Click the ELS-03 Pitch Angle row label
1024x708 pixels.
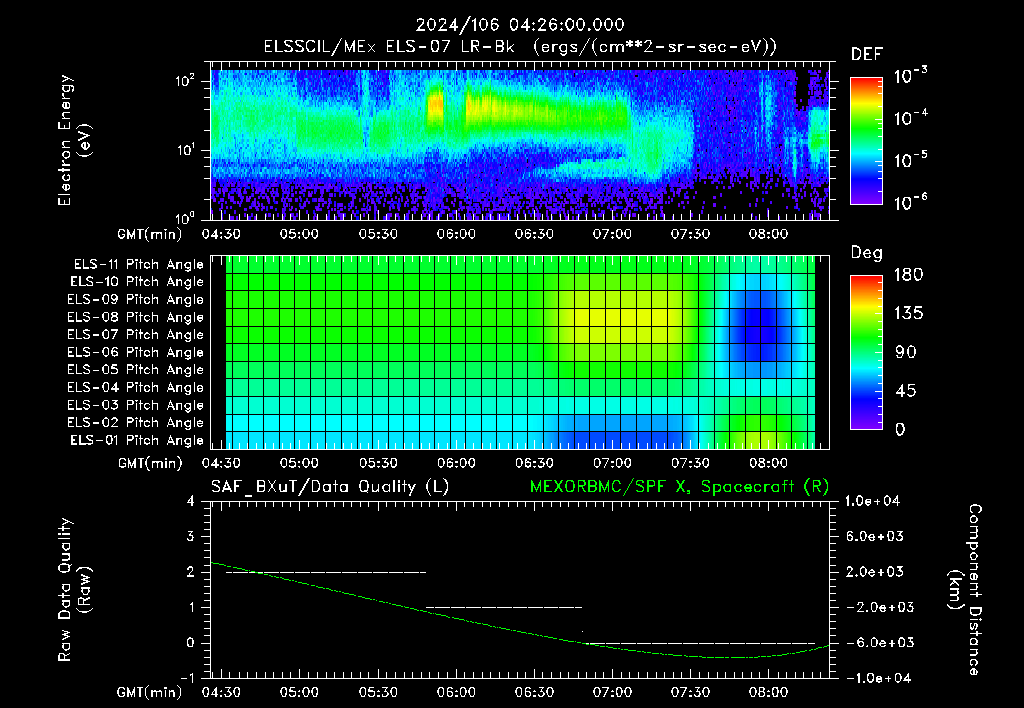point(136,406)
